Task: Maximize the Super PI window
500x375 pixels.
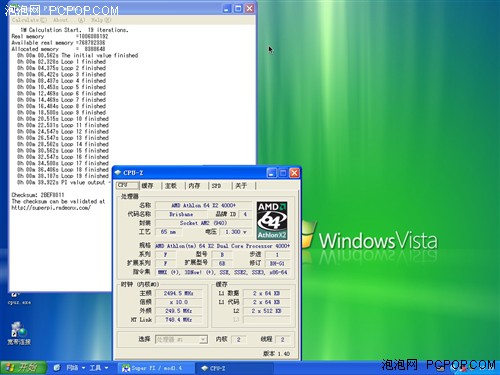Action: (238, 8)
